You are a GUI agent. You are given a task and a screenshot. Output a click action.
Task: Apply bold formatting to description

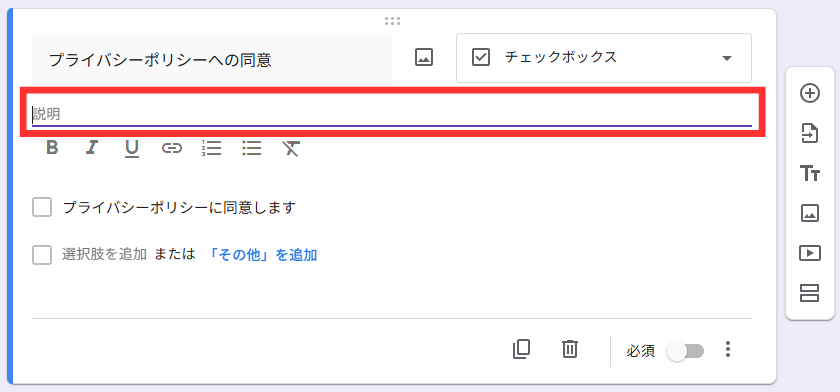tap(52, 147)
